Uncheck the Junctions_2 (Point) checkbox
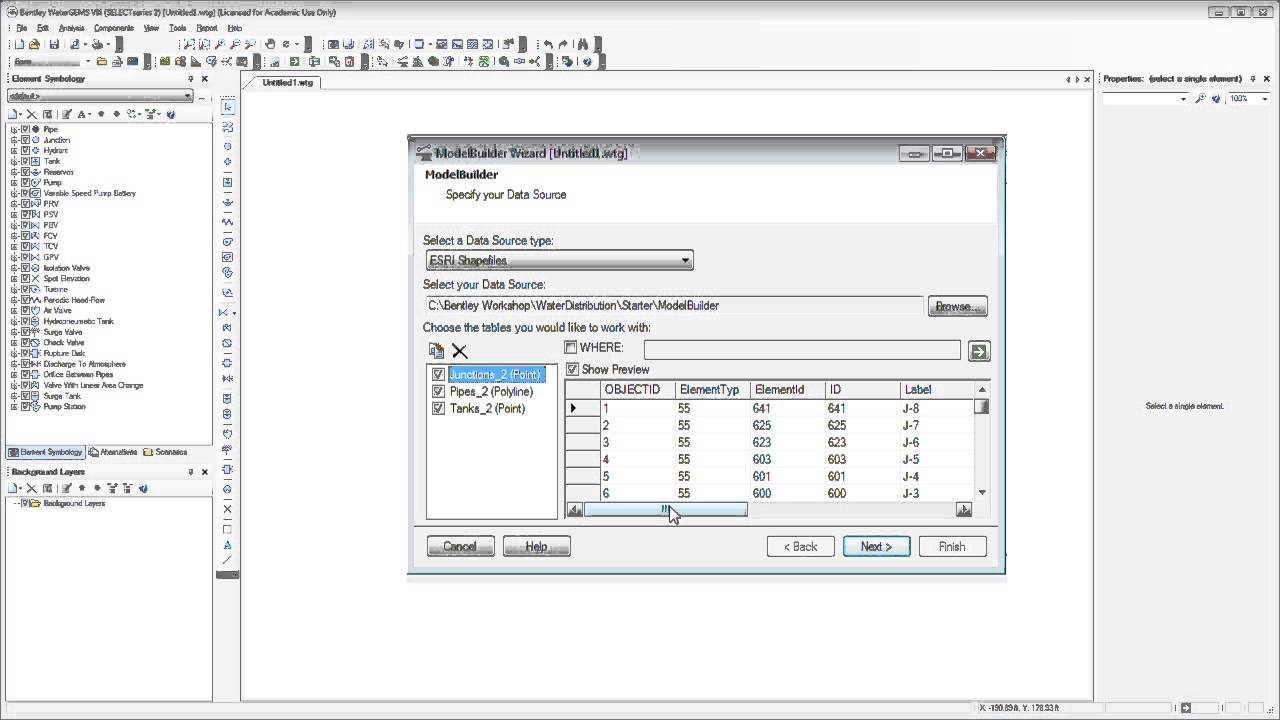The height and width of the screenshot is (720, 1280). [x=438, y=375]
